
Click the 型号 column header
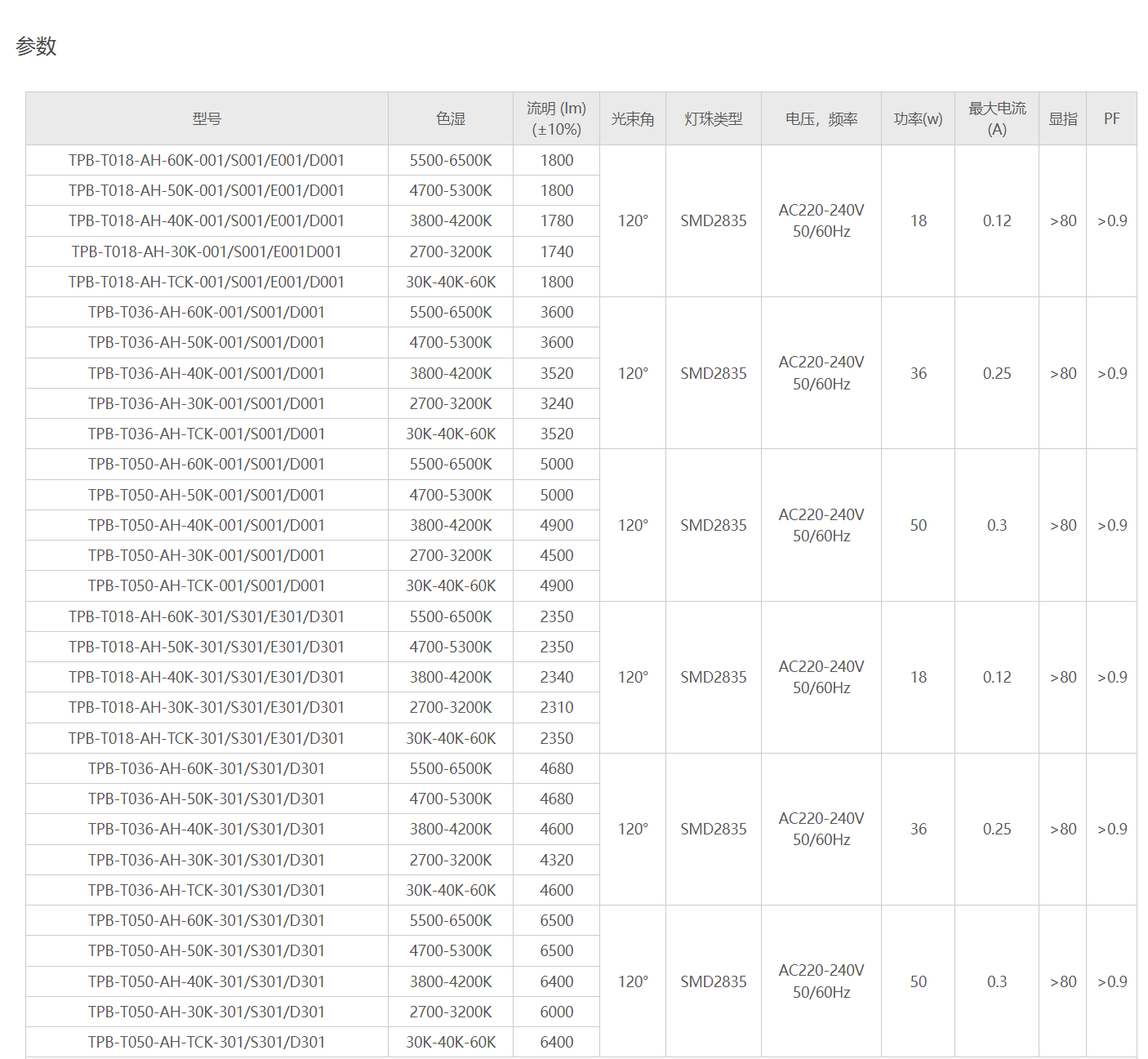207,119
